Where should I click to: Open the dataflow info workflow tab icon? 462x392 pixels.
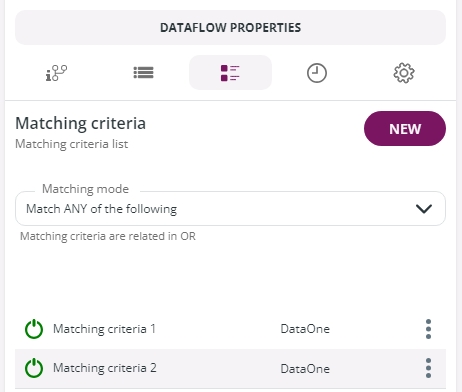pos(56,73)
